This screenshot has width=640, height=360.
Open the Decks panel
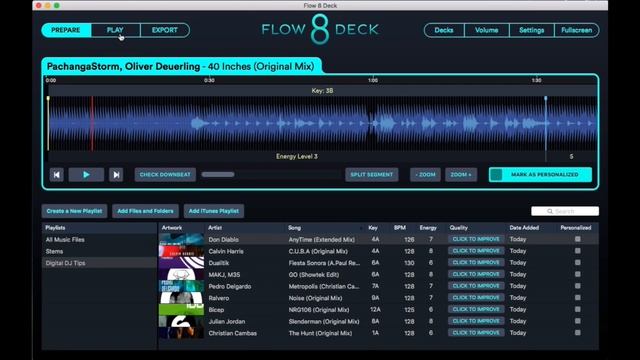pos(444,30)
